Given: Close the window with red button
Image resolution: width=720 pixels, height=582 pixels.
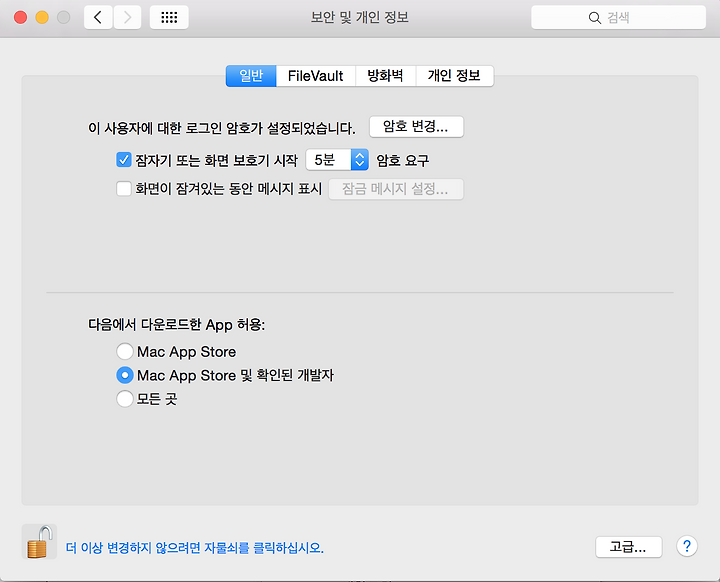Looking at the screenshot, I should pyautogui.click(x=20, y=17).
